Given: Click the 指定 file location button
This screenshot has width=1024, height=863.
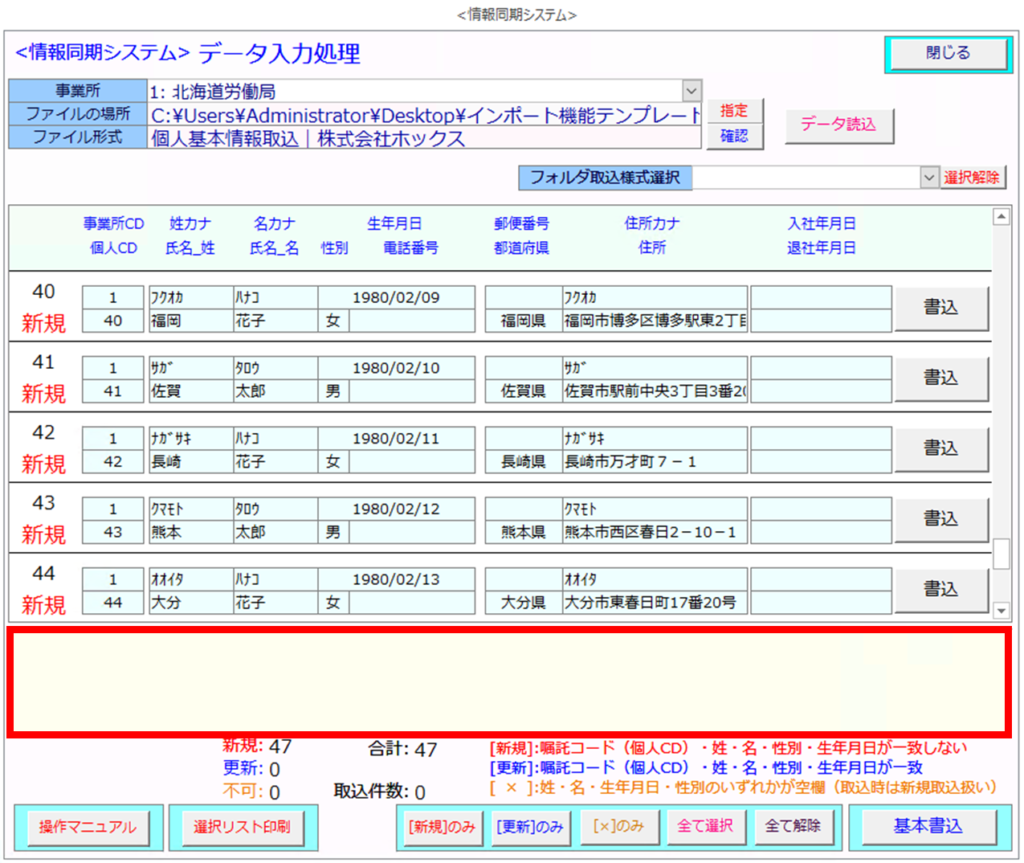Looking at the screenshot, I should (x=733, y=111).
